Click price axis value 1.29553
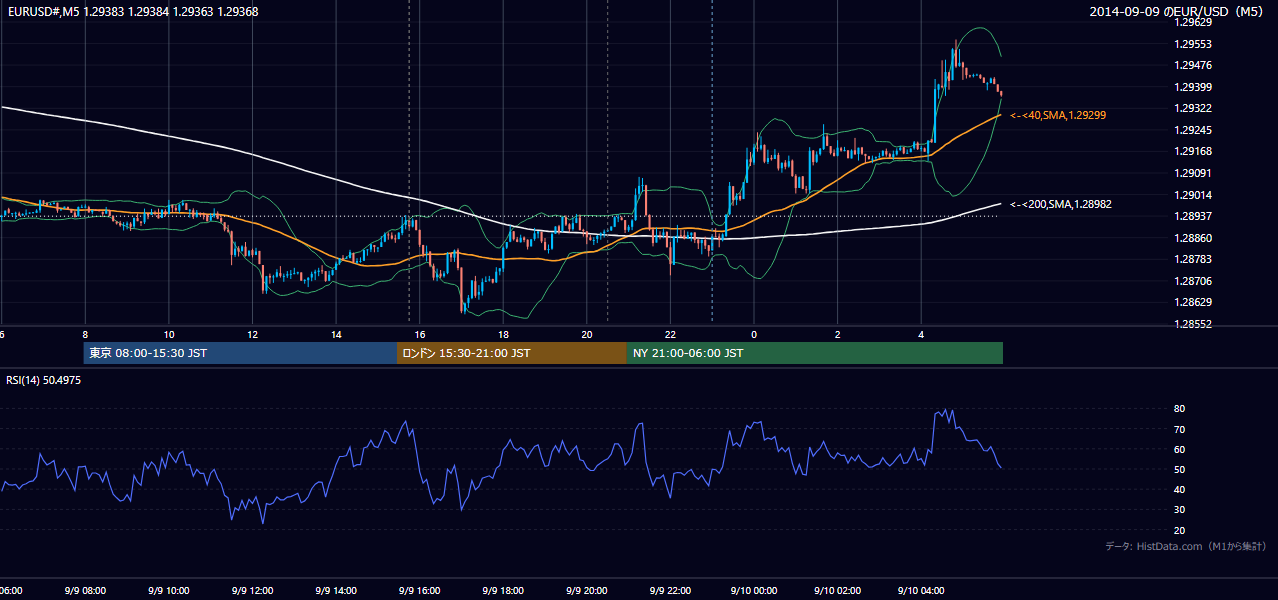The width and height of the screenshot is (1278, 600). (1192, 44)
